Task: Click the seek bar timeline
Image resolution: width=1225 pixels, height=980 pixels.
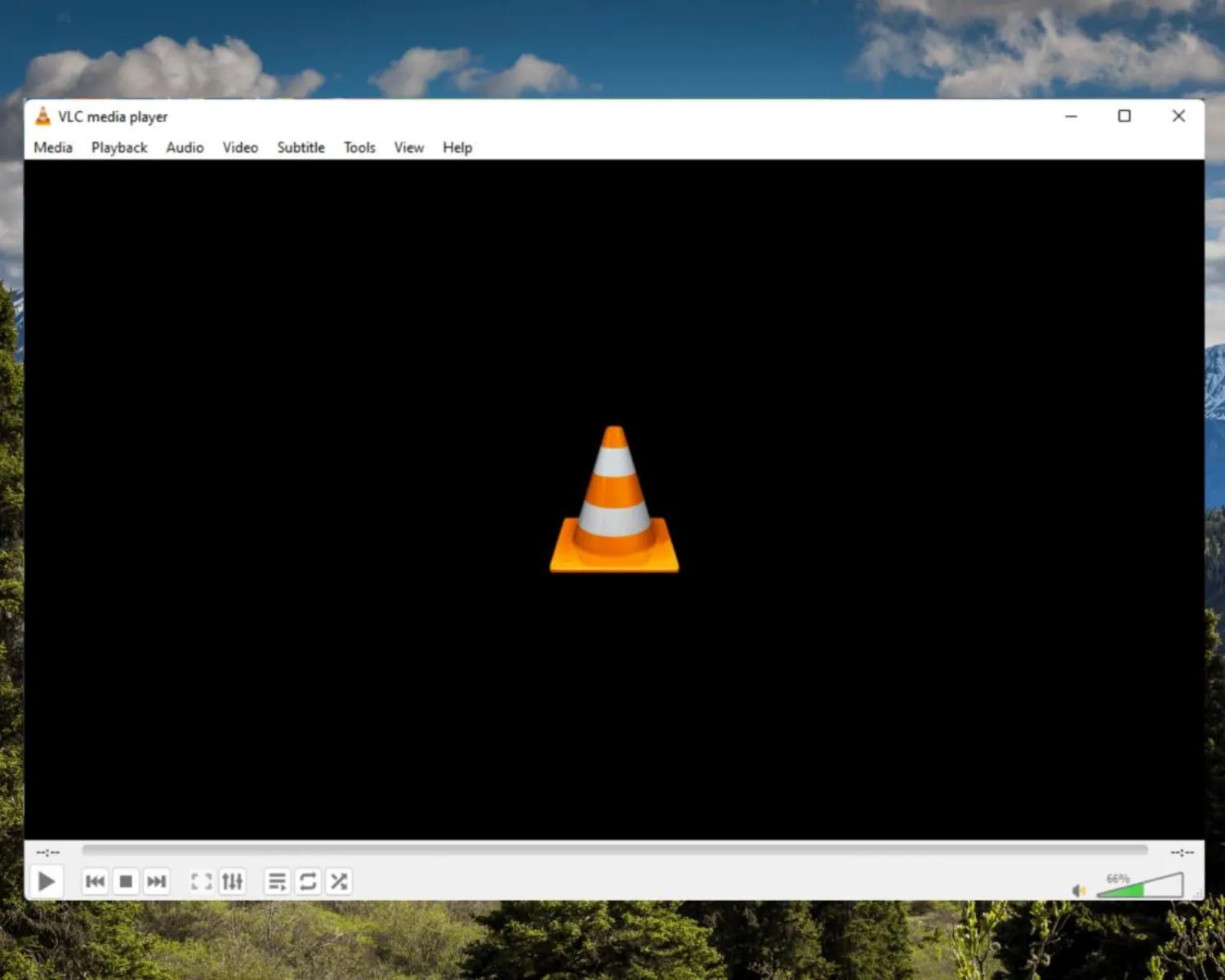Action: point(614,850)
